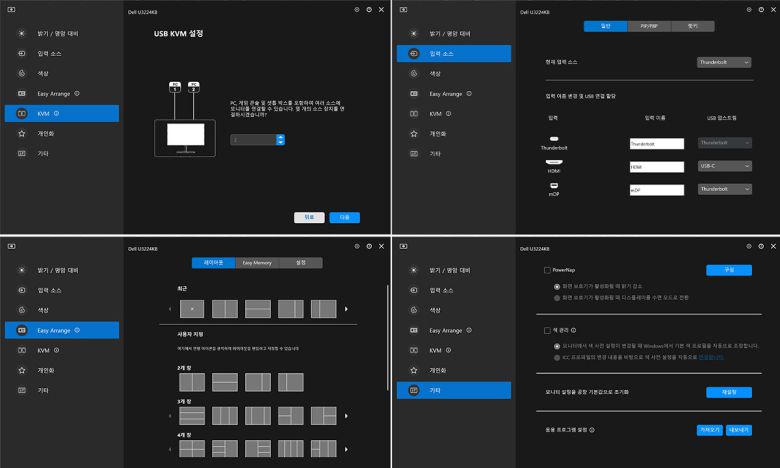The width and height of the screenshot is (780, 468).
Task: Show more 4-window layouts with right arrow
Action: click(346, 449)
